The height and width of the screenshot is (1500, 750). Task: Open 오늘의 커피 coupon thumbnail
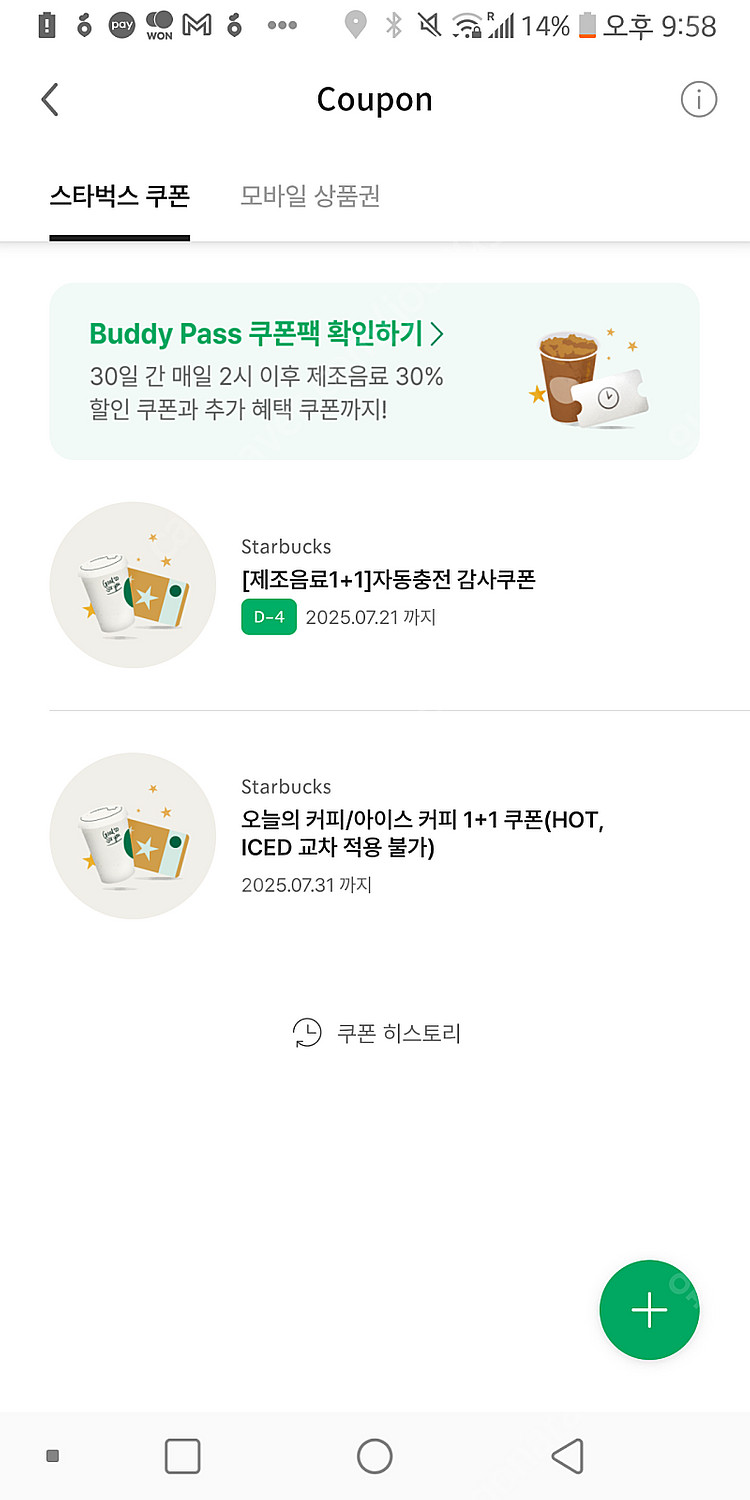pos(133,836)
